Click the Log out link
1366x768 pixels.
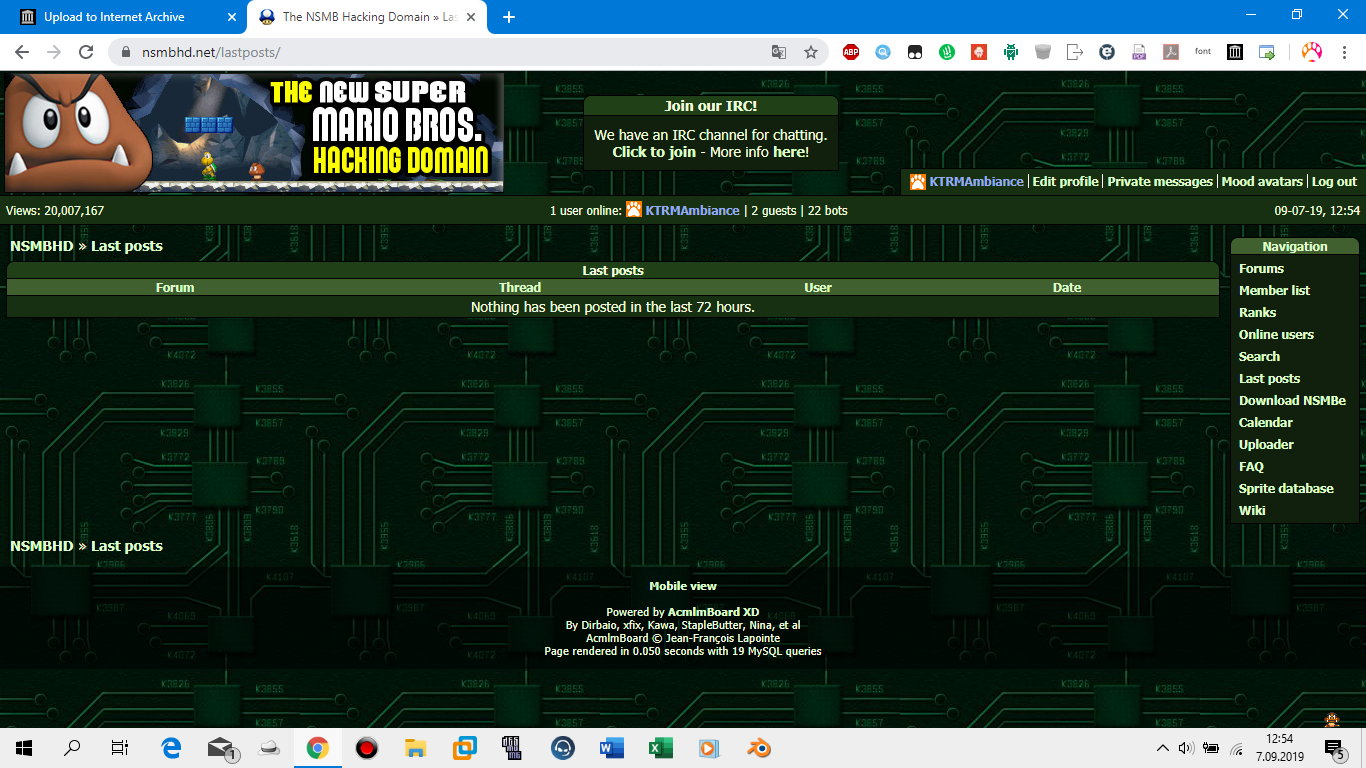tap(1334, 181)
